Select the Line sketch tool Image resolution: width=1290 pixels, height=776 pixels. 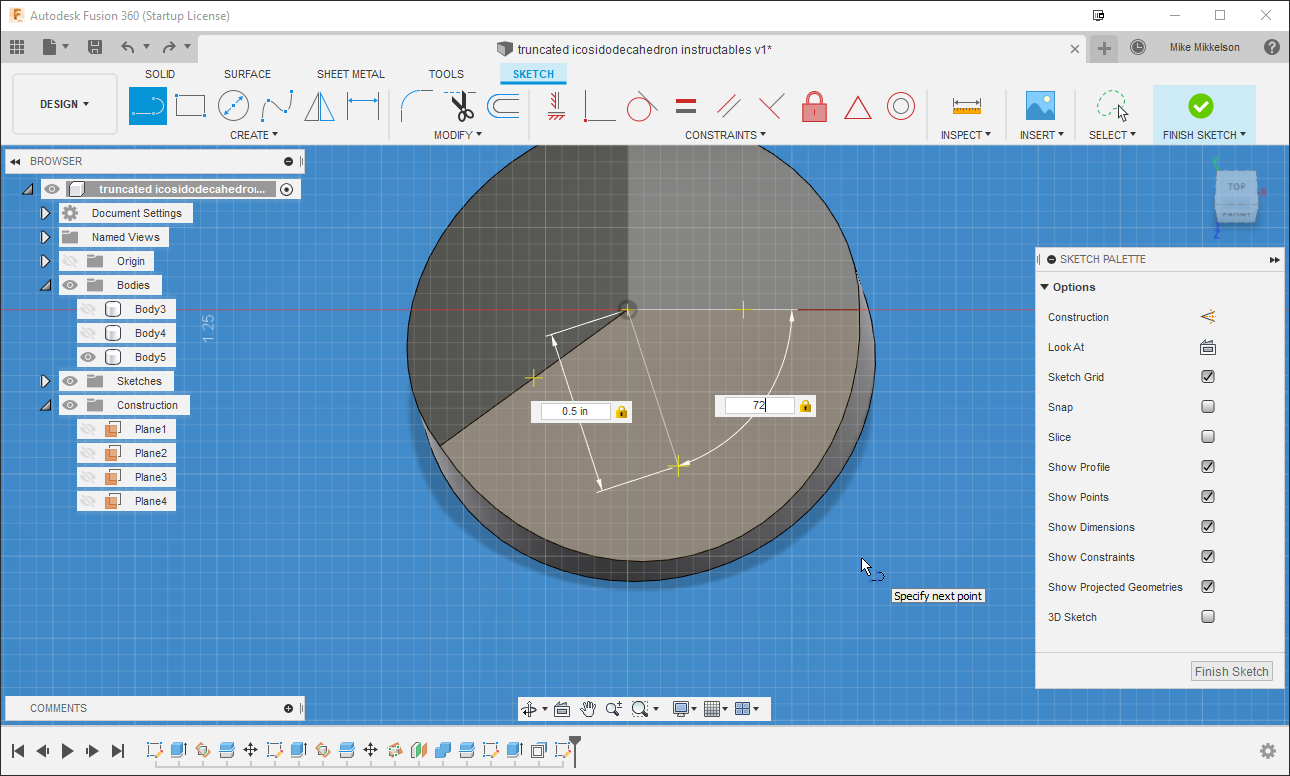(148, 105)
